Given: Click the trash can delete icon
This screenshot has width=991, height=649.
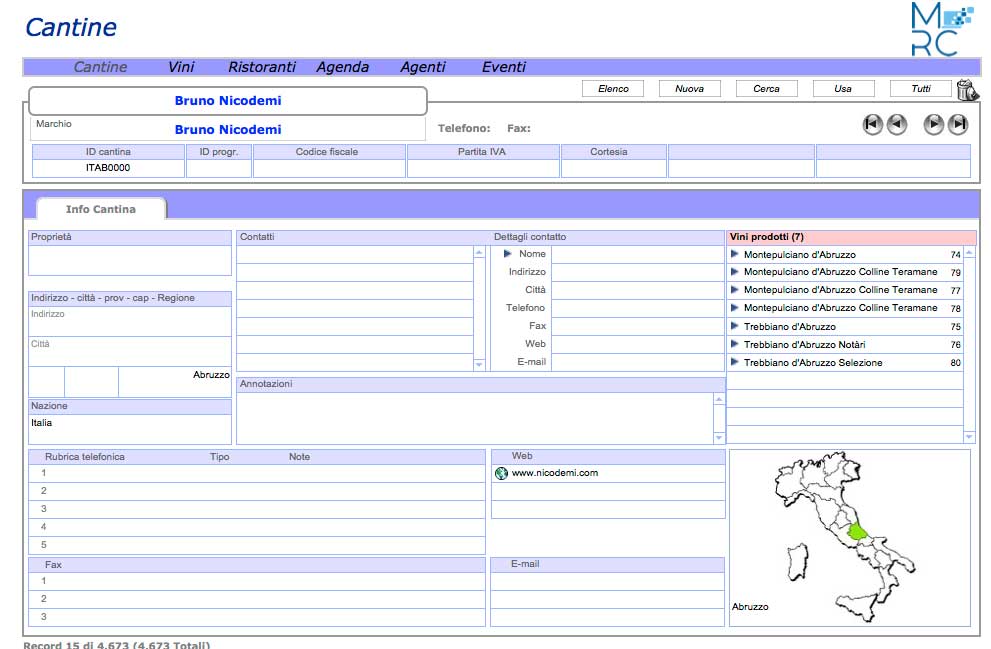Looking at the screenshot, I should click(x=966, y=90).
